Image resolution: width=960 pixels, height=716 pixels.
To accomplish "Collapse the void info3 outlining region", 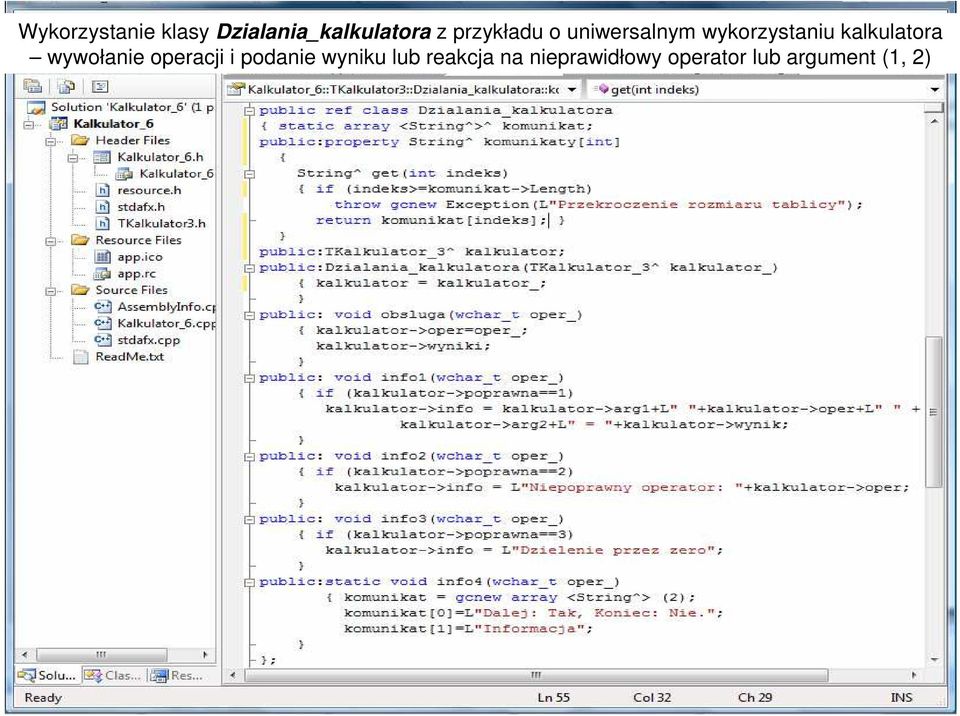I will 249,519.
